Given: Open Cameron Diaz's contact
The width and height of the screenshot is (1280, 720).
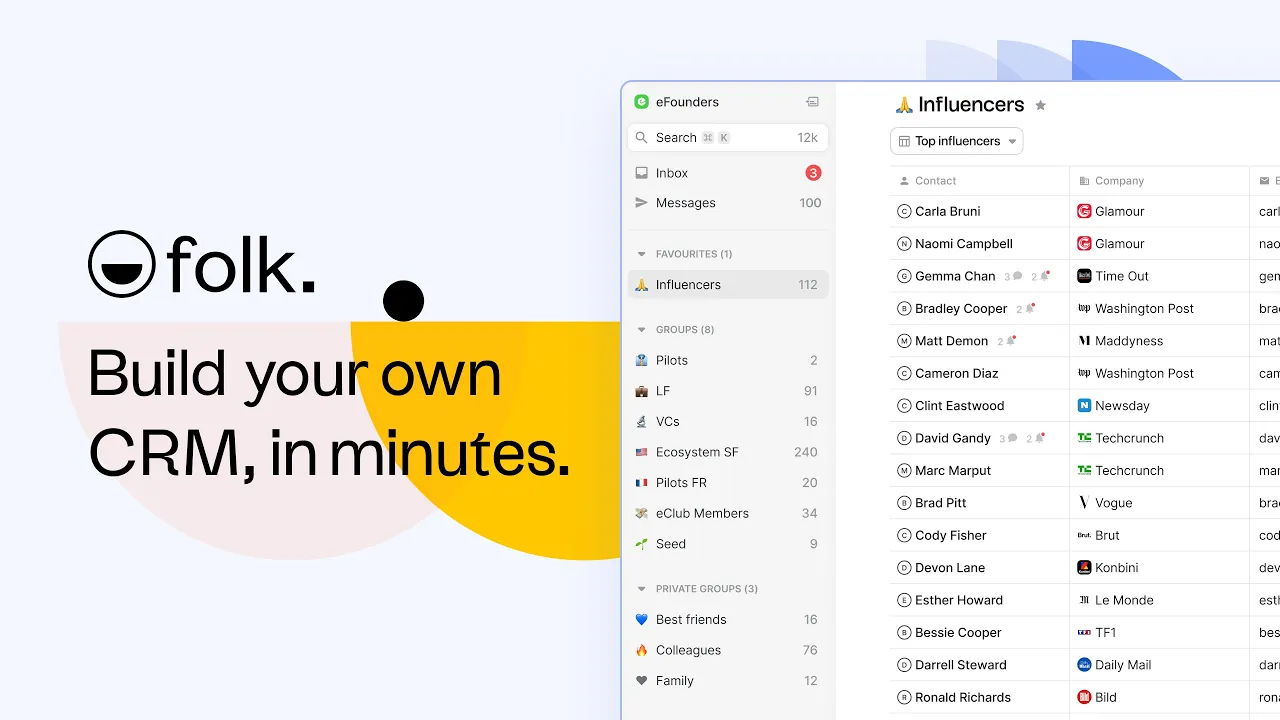Looking at the screenshot, I should pyautogui.click(x=956, y=373).
